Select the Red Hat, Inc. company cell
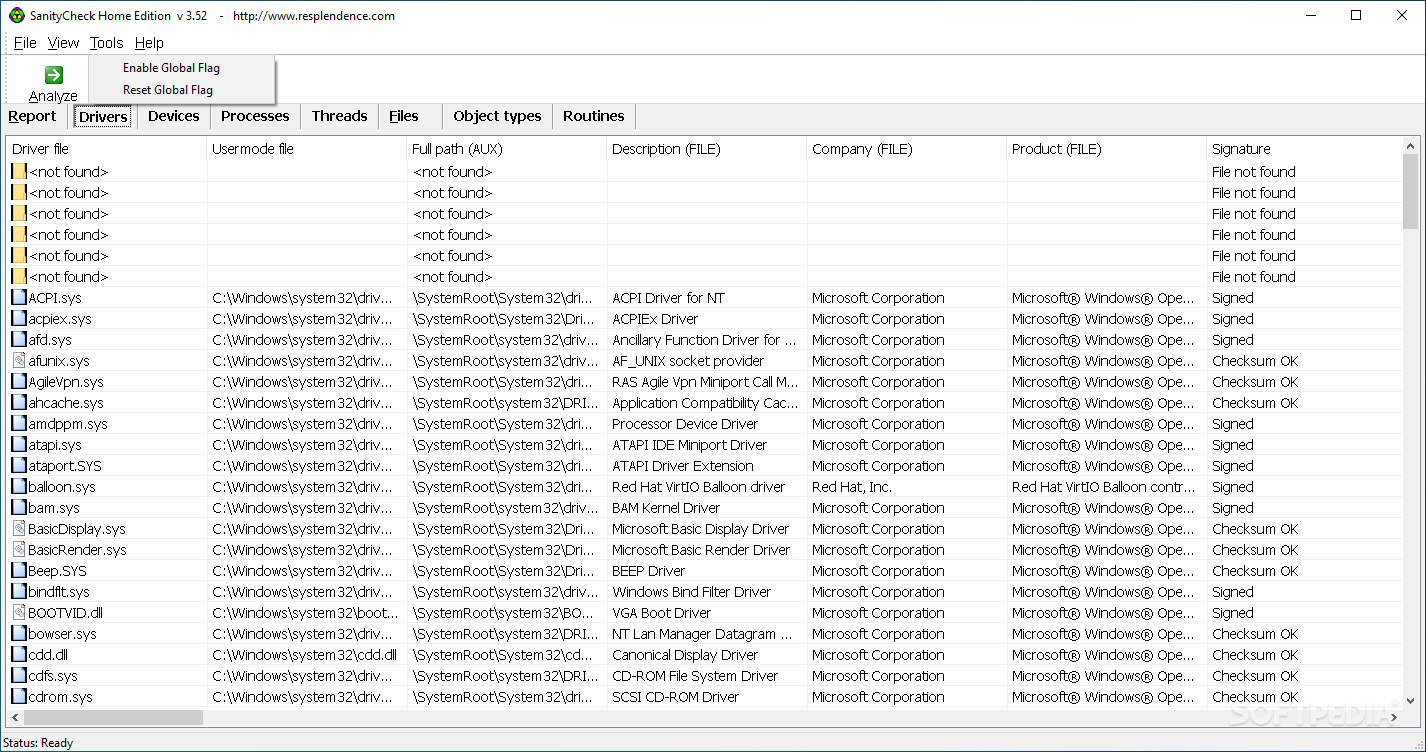This screenshot has width=1426, height=752. pyautogui.click(x=852, y=487)
